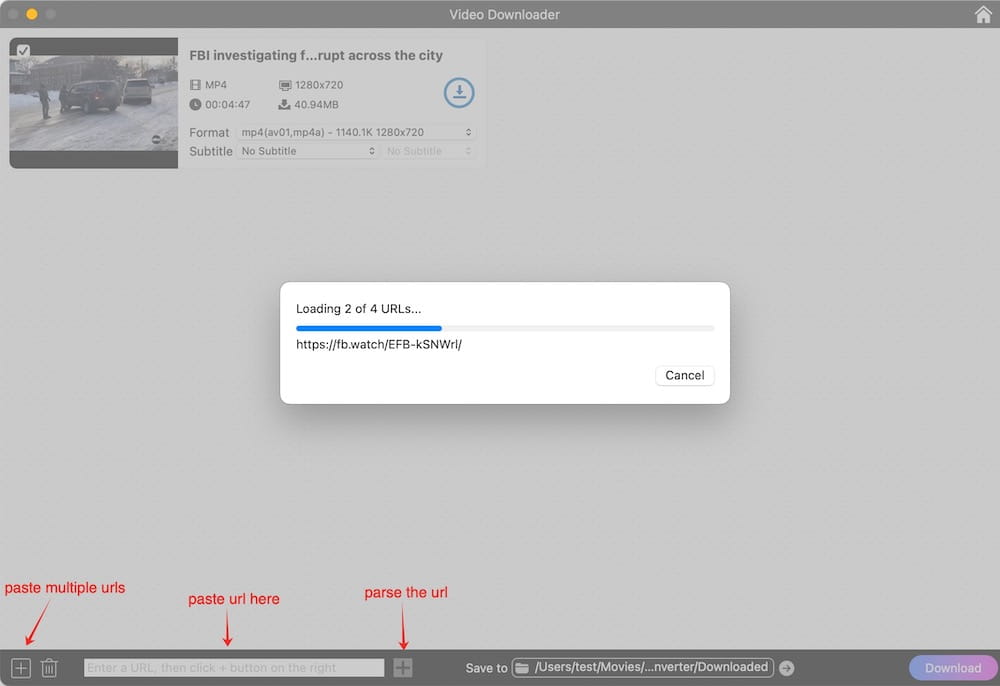Click the yellow minimize window button
Screen dimensions: 1000x686
point(31,14)
